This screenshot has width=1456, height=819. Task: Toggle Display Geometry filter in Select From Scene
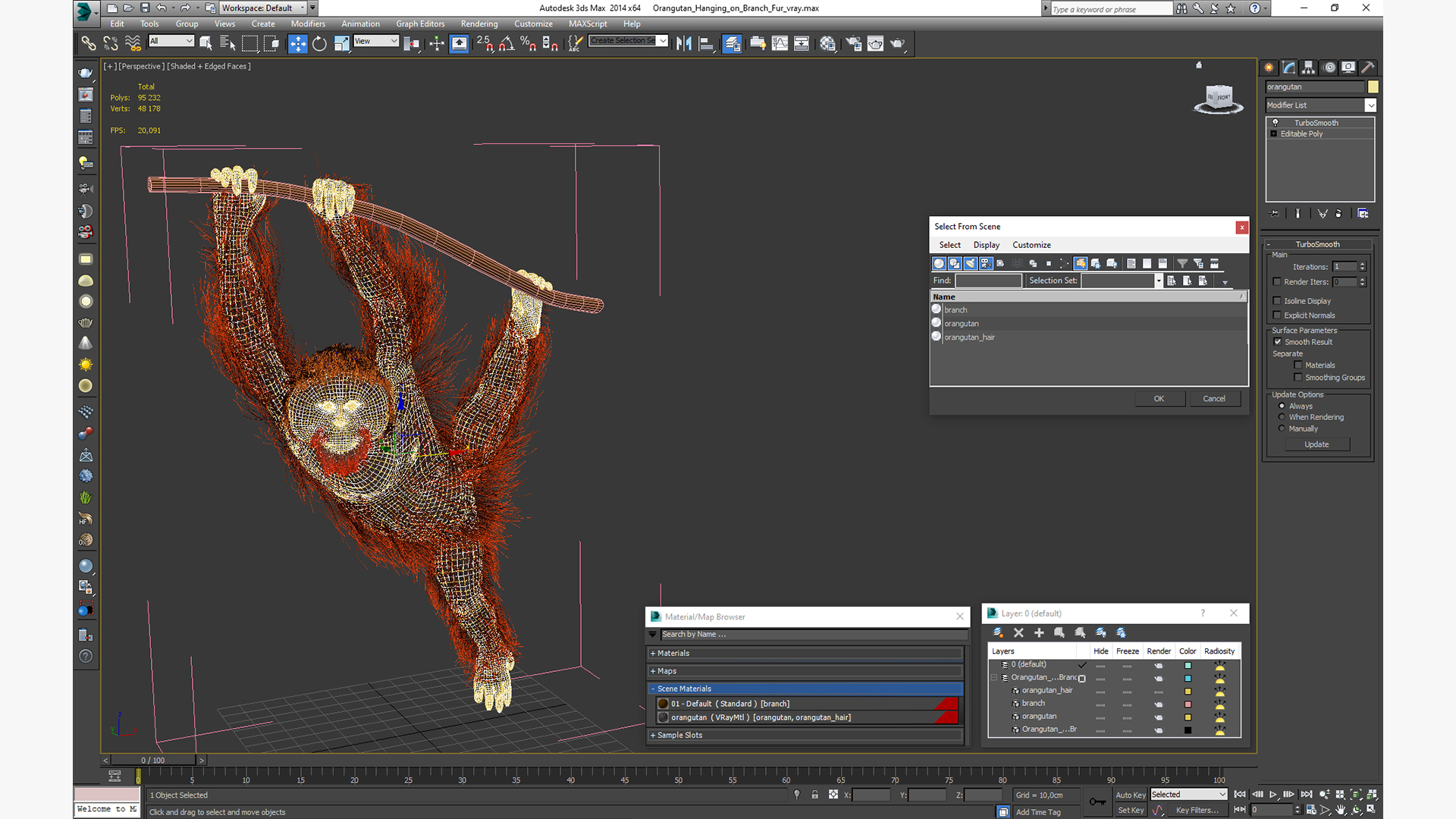pos(939,263)
